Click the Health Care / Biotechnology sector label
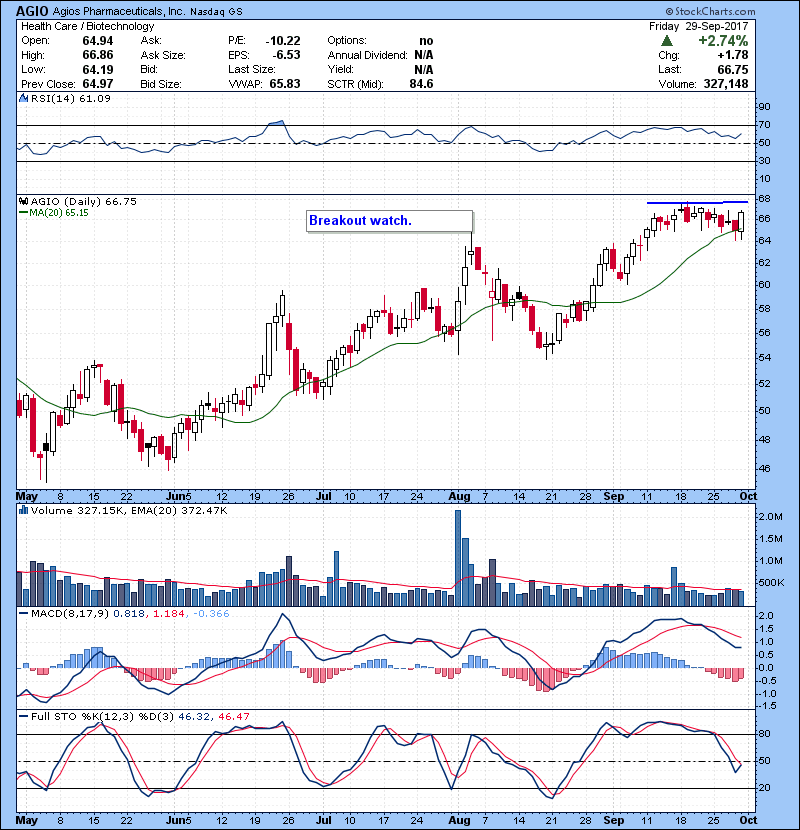Image resolution: width=800 pixels, height=830 pixels. 88,26
